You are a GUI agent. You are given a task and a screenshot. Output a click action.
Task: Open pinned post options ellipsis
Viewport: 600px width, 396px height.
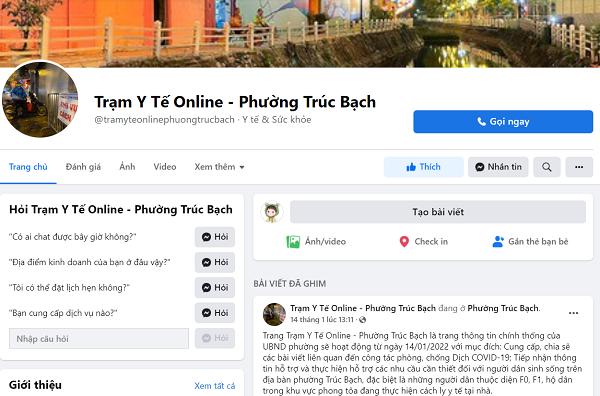point(573,313)
